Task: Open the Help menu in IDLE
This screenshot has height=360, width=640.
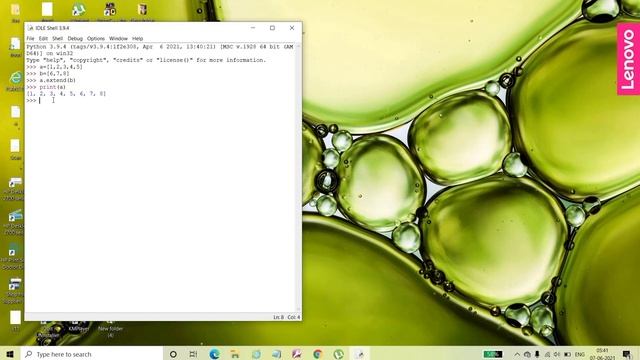Action: [x=138, y=38]
